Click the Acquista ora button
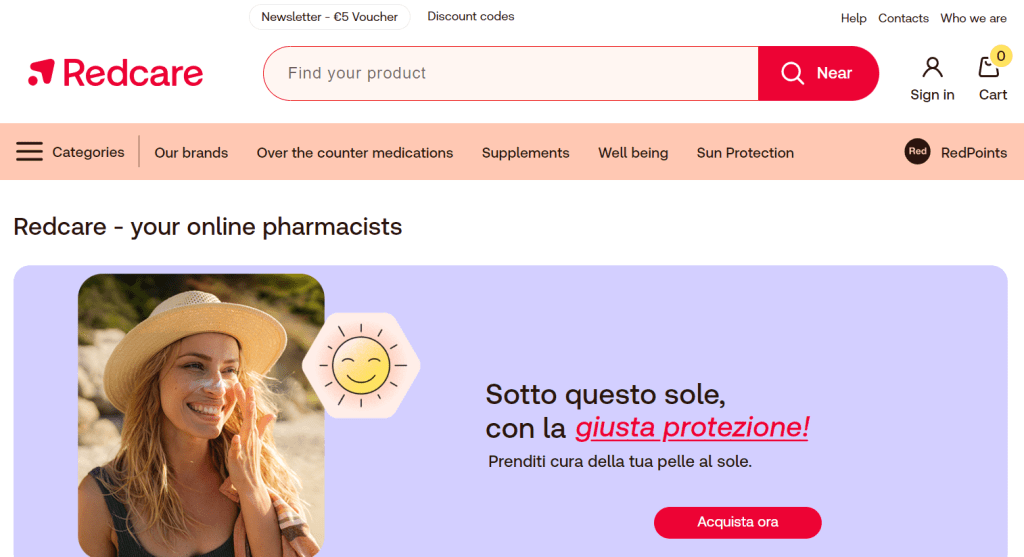1024x557 pixels. (x=737, y=522)
